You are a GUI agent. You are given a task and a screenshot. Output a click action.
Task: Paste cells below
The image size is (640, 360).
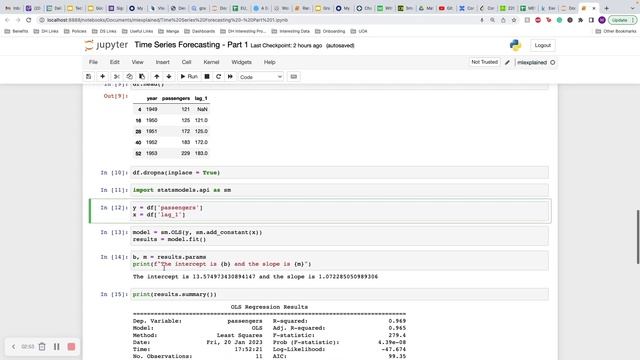(x=142, y=77)
